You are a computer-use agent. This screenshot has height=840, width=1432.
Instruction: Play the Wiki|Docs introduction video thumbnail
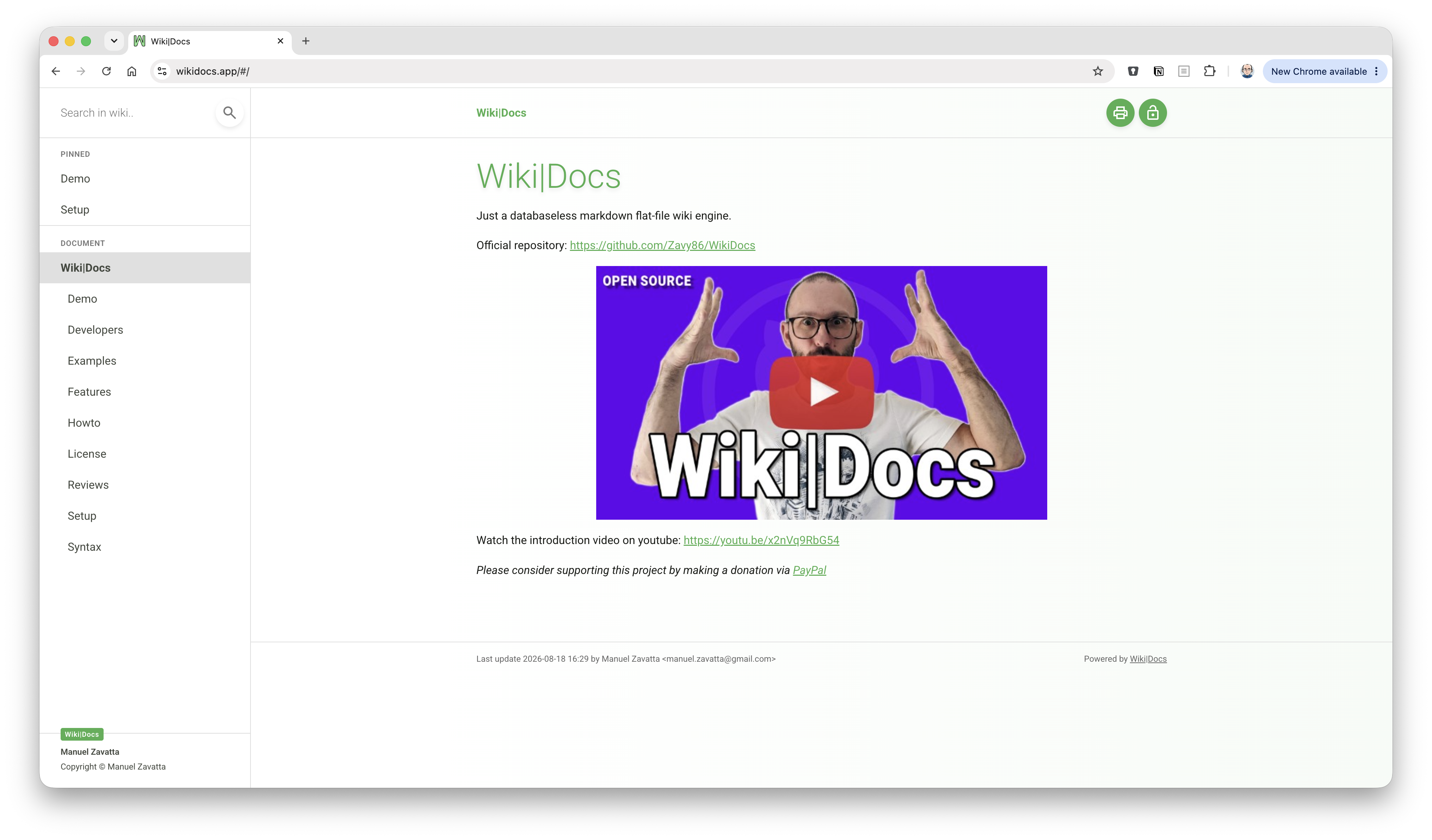[821, 392]
